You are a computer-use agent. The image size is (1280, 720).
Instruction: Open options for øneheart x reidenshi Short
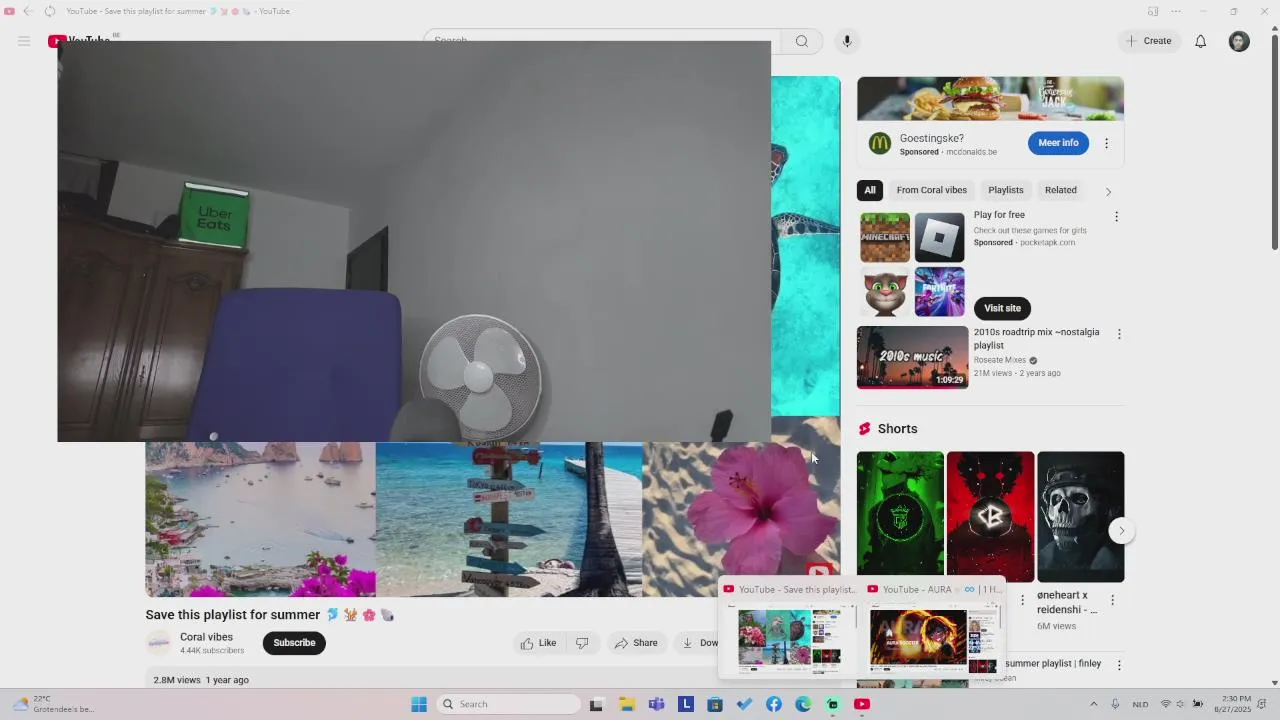(x=1112, y=600)
